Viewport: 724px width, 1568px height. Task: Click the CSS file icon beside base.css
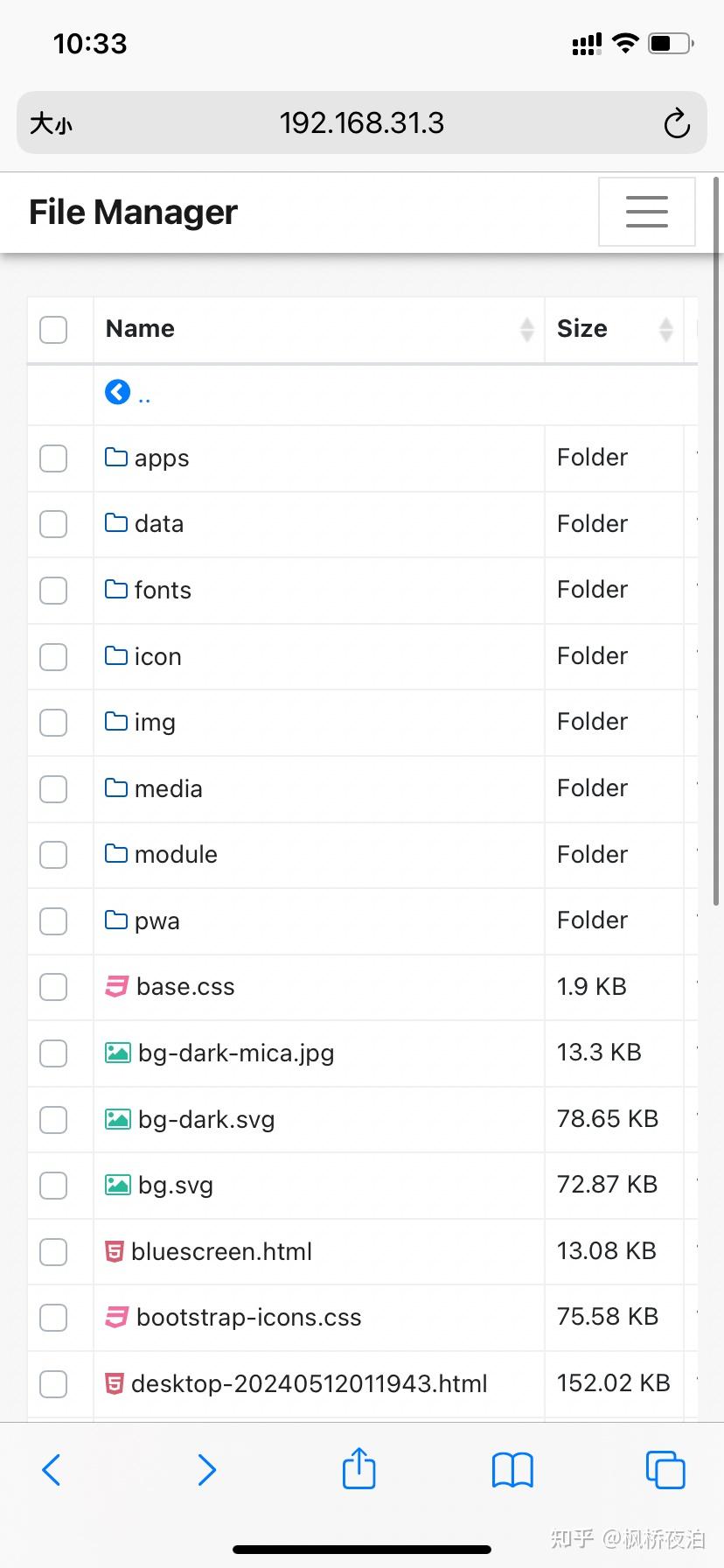(x=115, y=986)
